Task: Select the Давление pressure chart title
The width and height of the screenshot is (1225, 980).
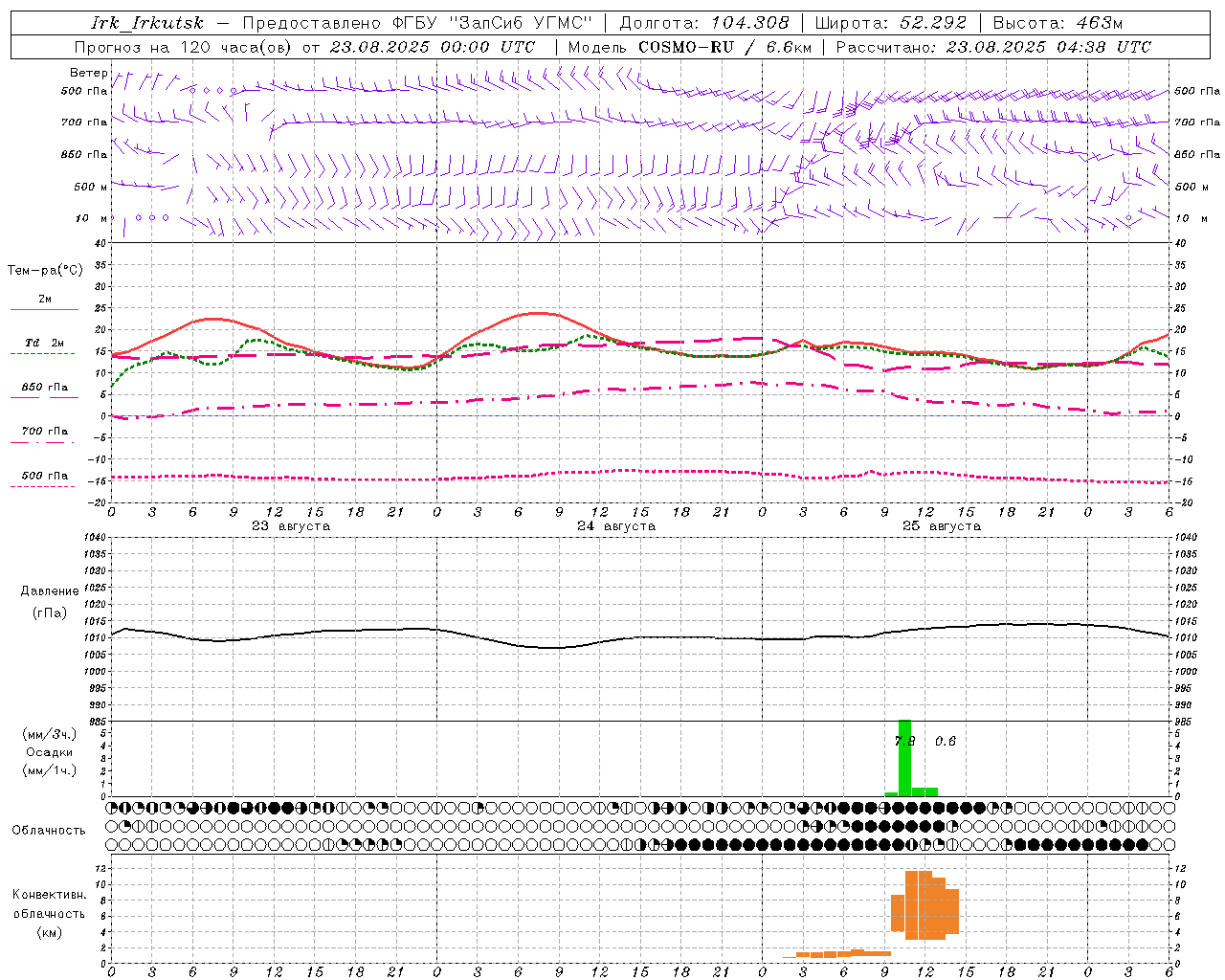Action: (50, 591)
